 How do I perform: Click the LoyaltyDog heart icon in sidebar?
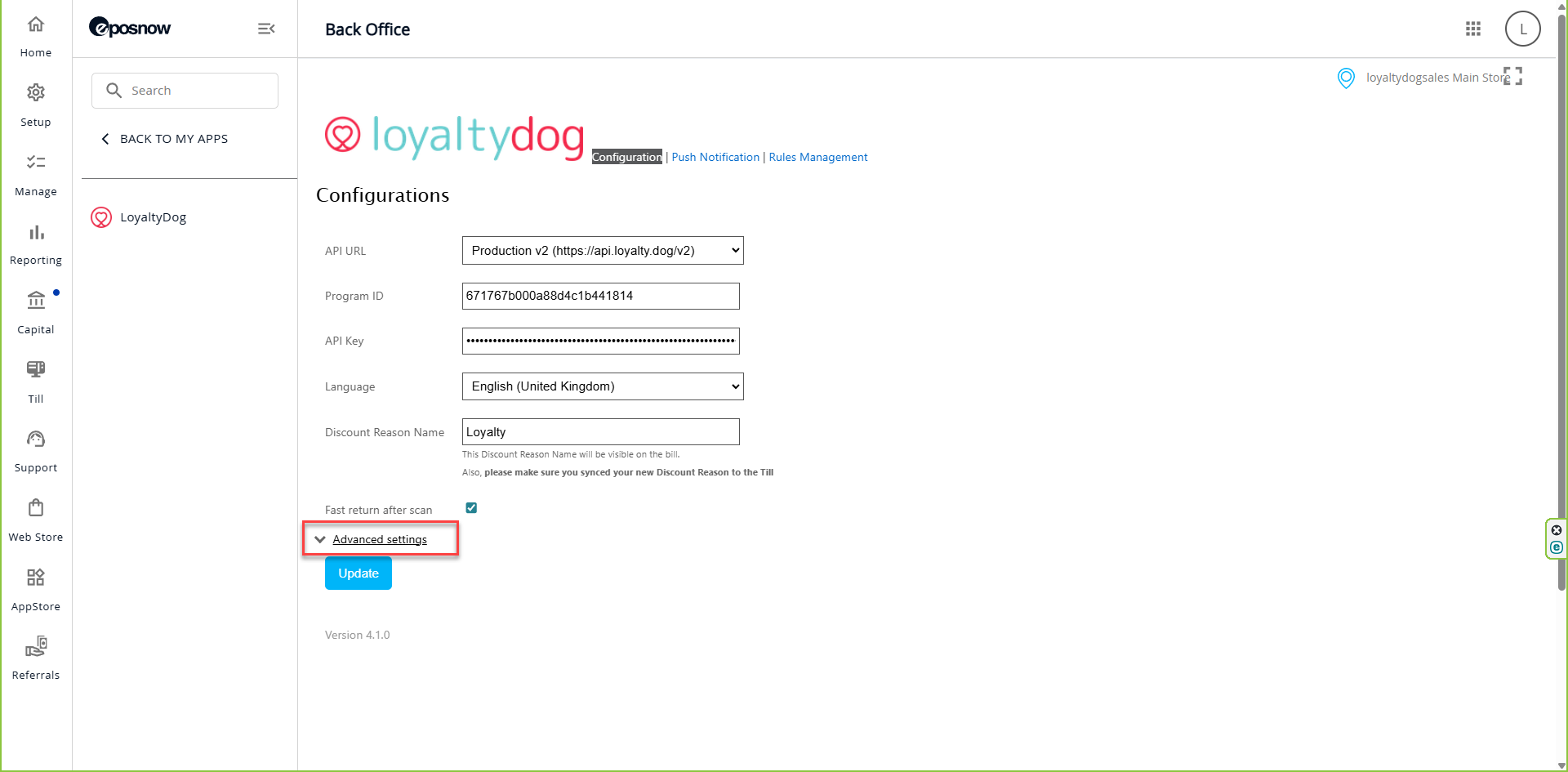pos(101,217)
